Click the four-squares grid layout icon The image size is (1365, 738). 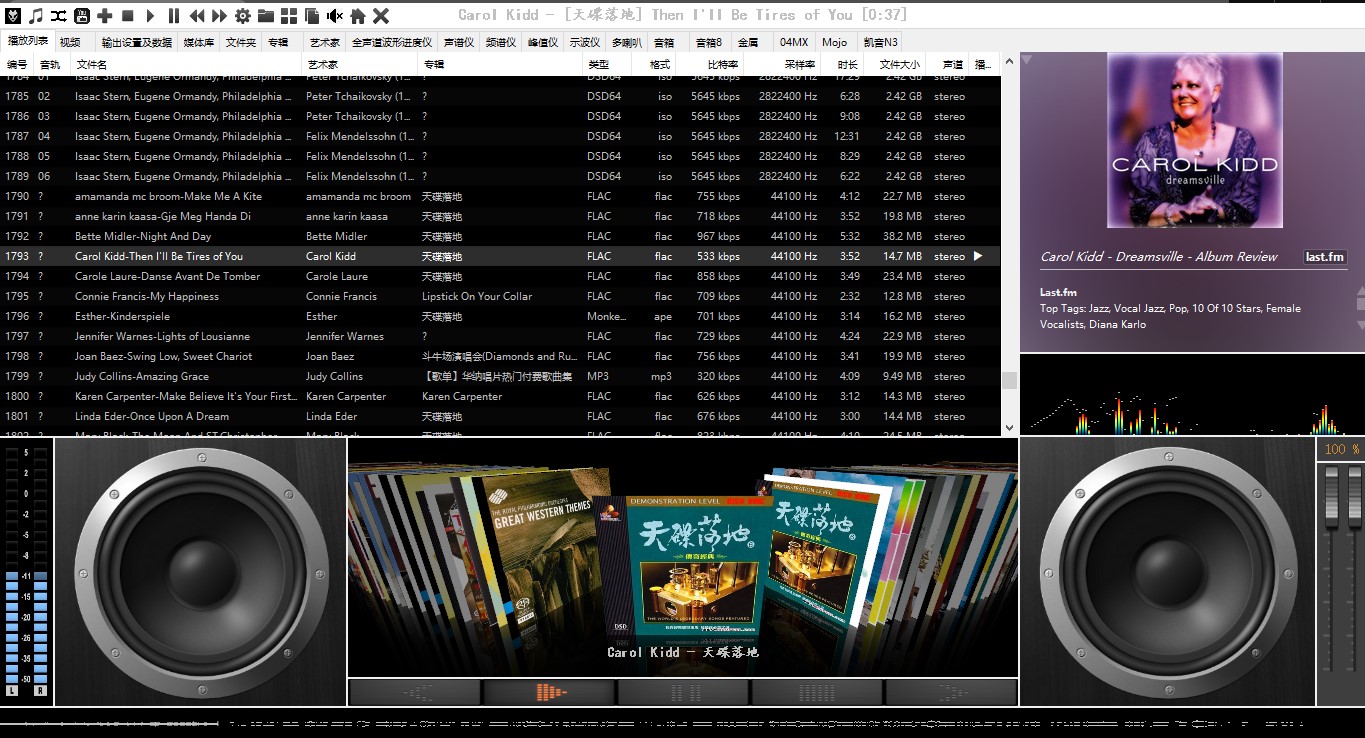pos(288,15)
